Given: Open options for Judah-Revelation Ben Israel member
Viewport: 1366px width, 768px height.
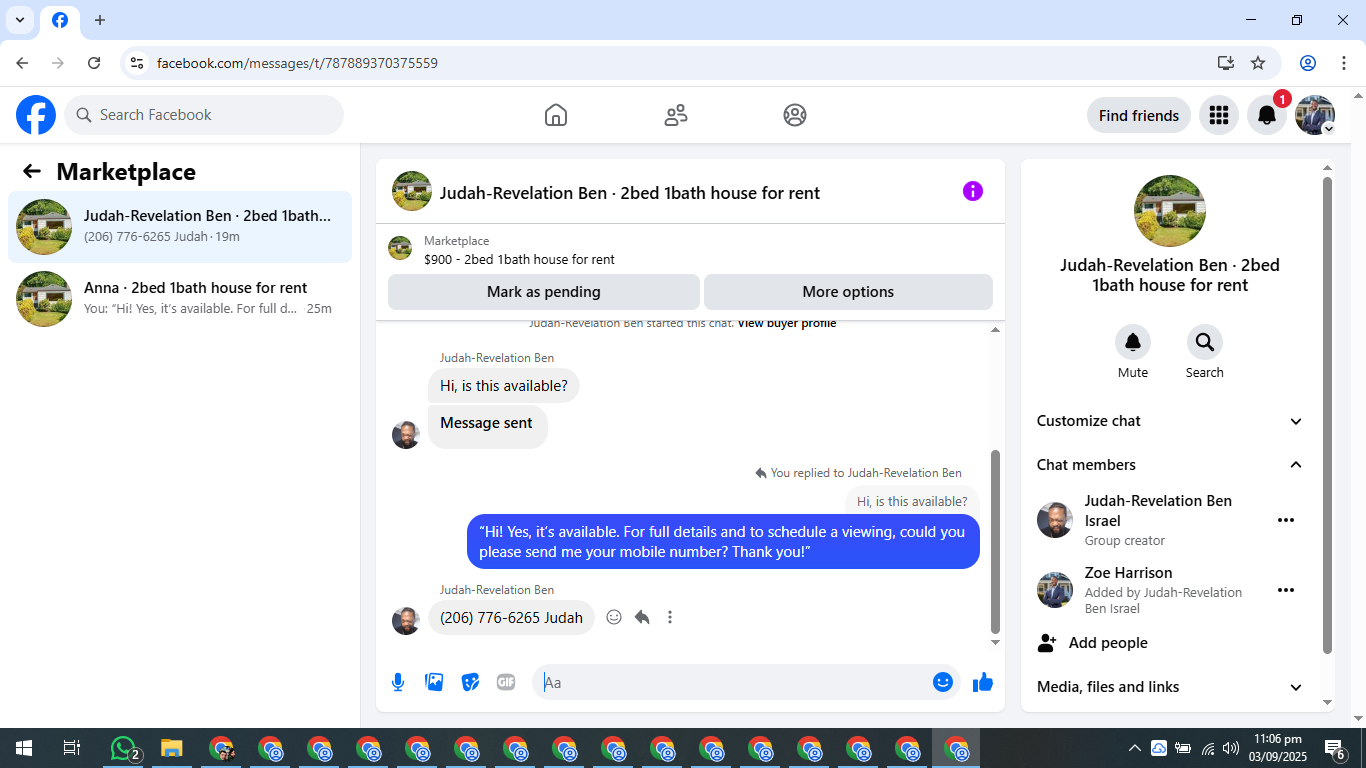Looking at the screenshot, I should (x=1286, y=520).
